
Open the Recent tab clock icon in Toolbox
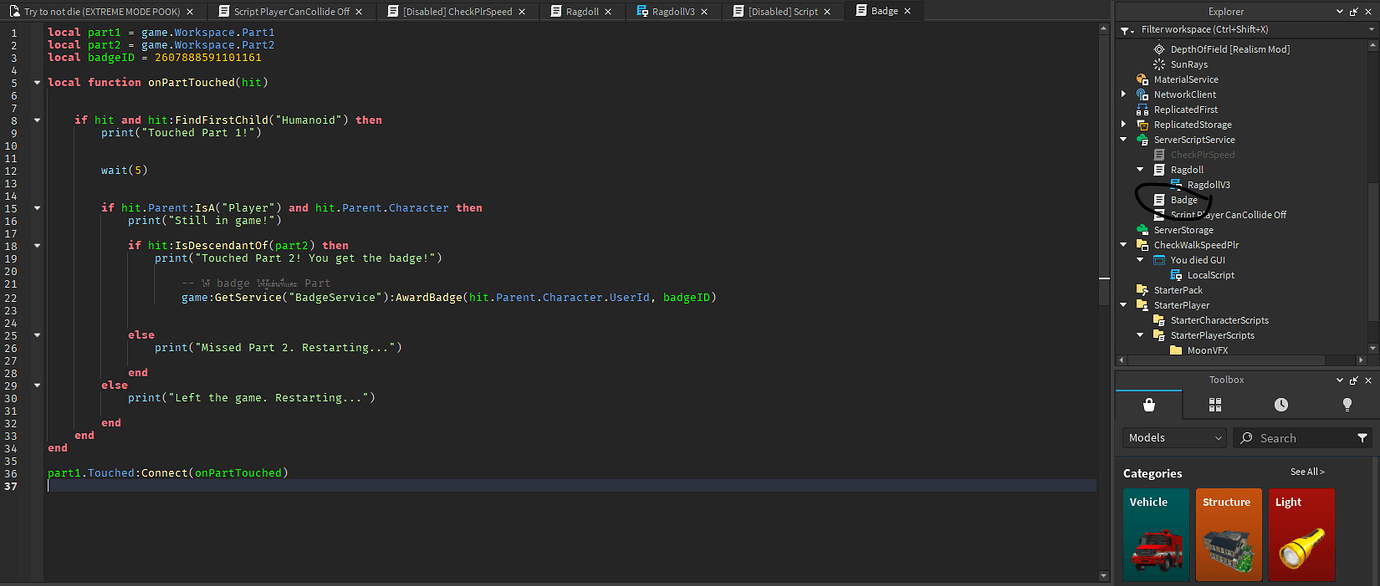click(1280, 404)
